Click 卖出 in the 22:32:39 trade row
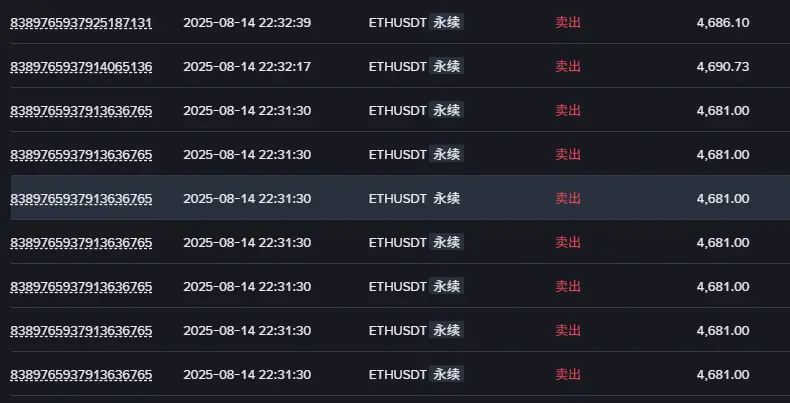This screenshot has width=790, height=403. pyautogui.click(x=568, y=23)
